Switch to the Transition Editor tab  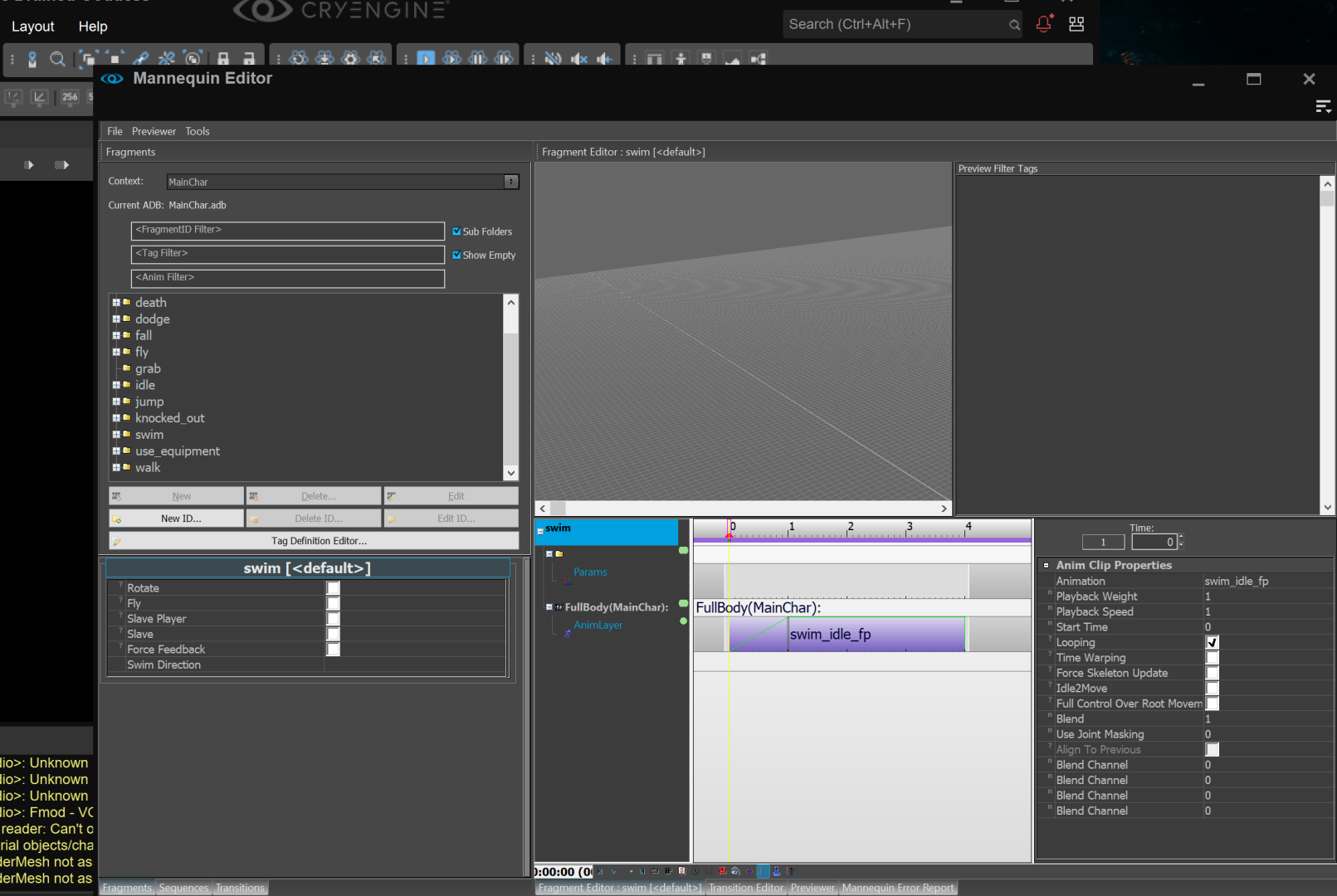[x=745, y=888]
